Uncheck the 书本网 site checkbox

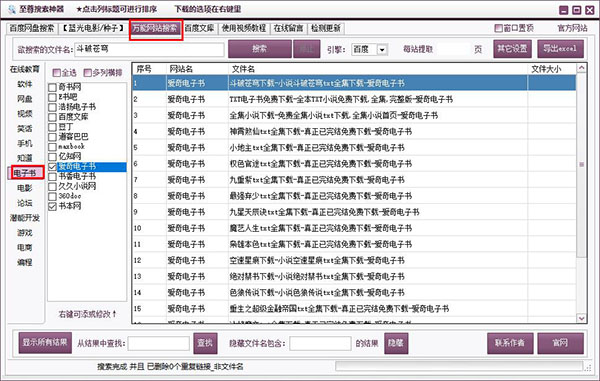(x=52, y=206)
